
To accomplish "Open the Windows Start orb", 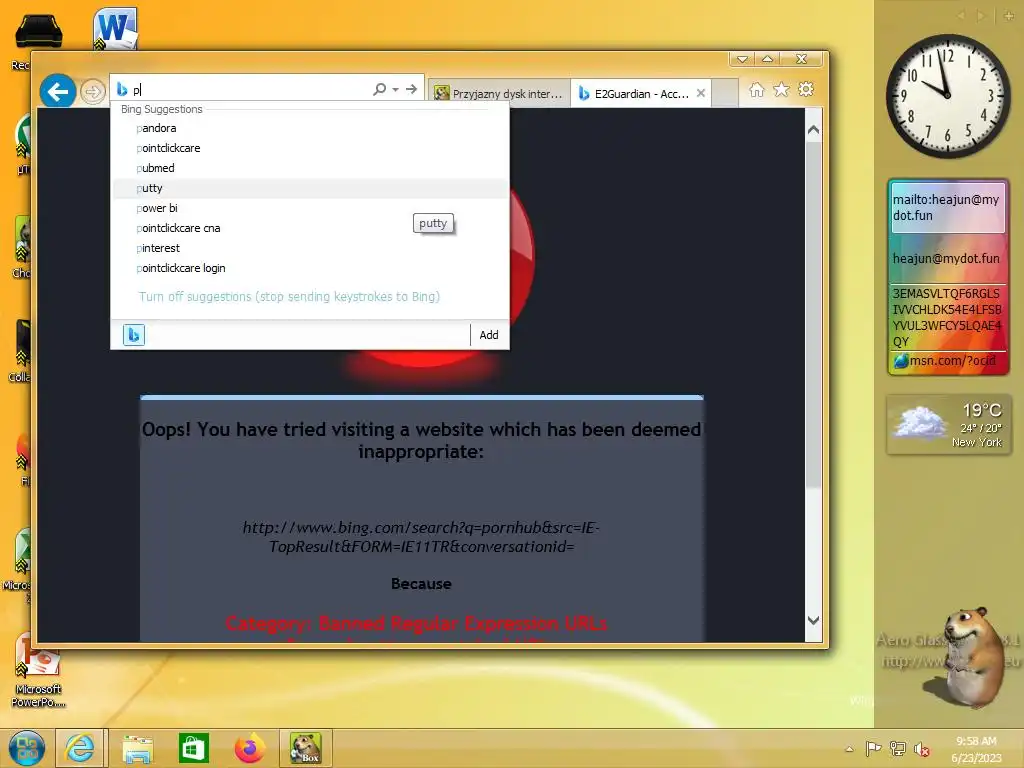I will (x=27, y=748).
